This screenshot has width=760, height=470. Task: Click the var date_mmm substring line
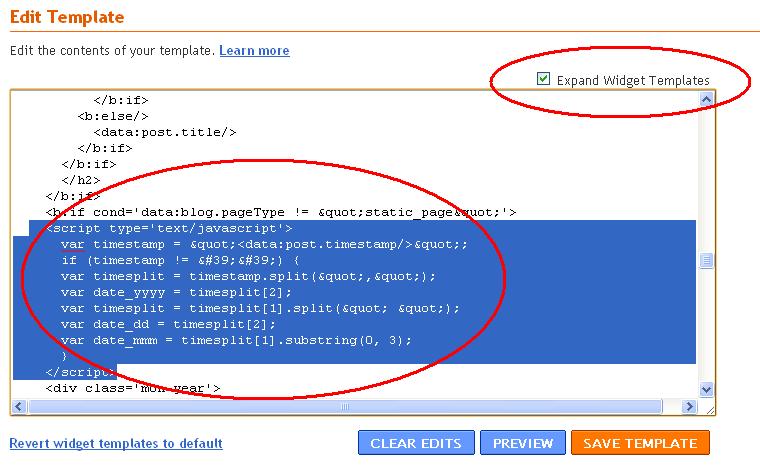235,340
